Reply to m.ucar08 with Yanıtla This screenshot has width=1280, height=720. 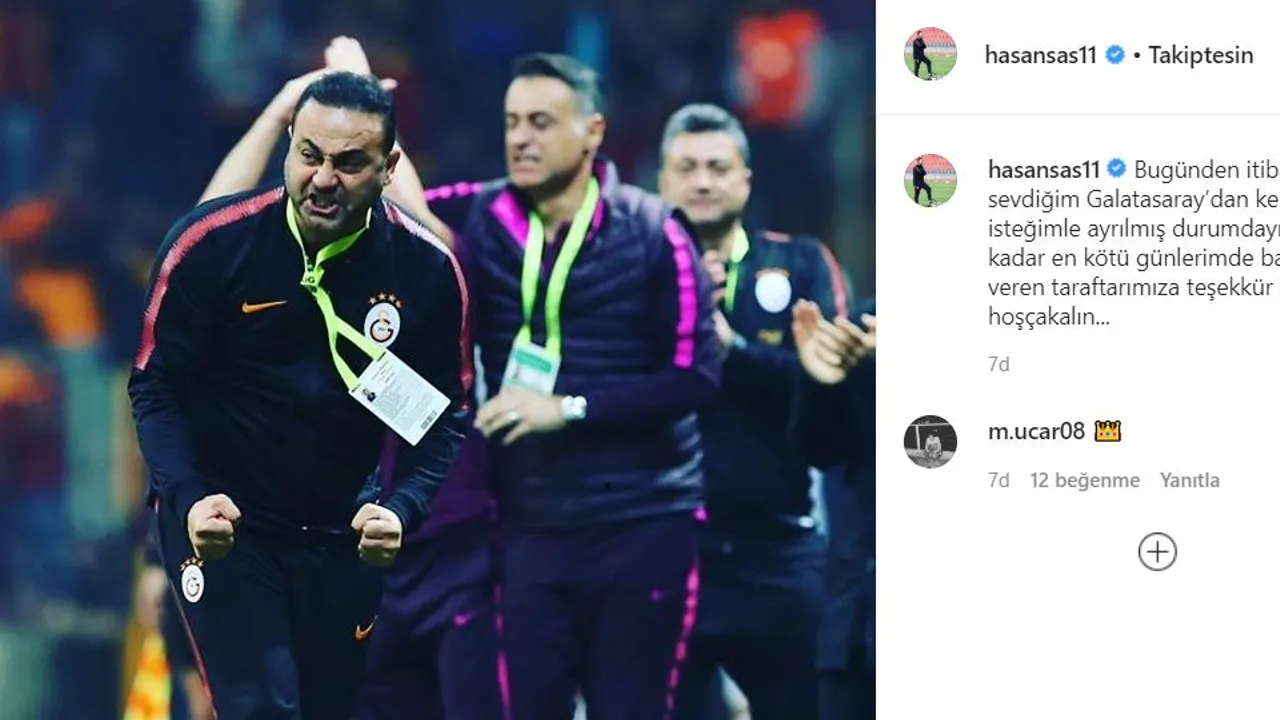(1190, 480)
